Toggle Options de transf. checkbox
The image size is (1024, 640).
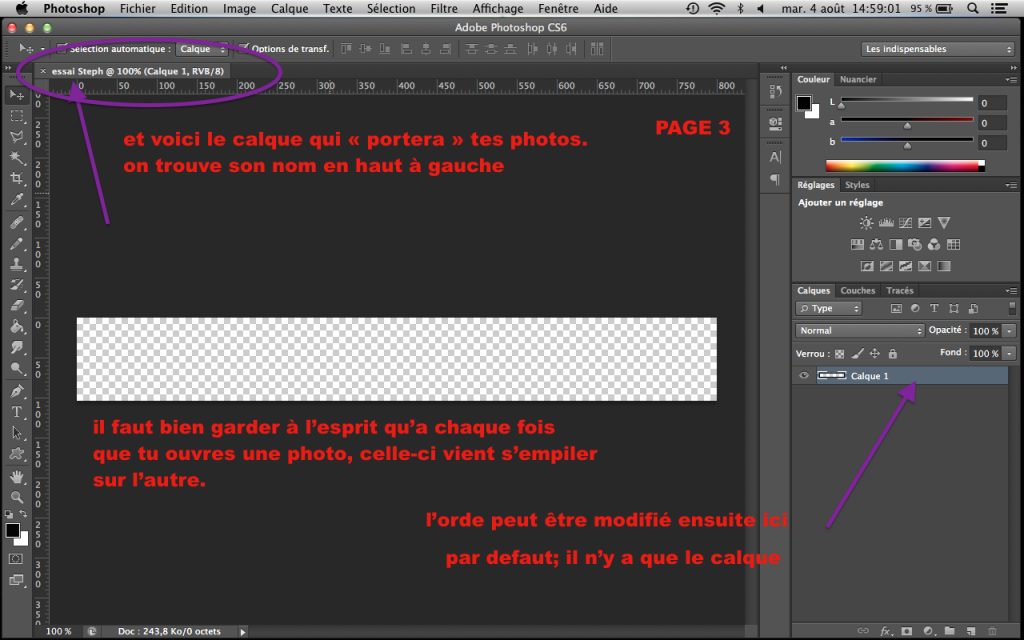[244, 48]
